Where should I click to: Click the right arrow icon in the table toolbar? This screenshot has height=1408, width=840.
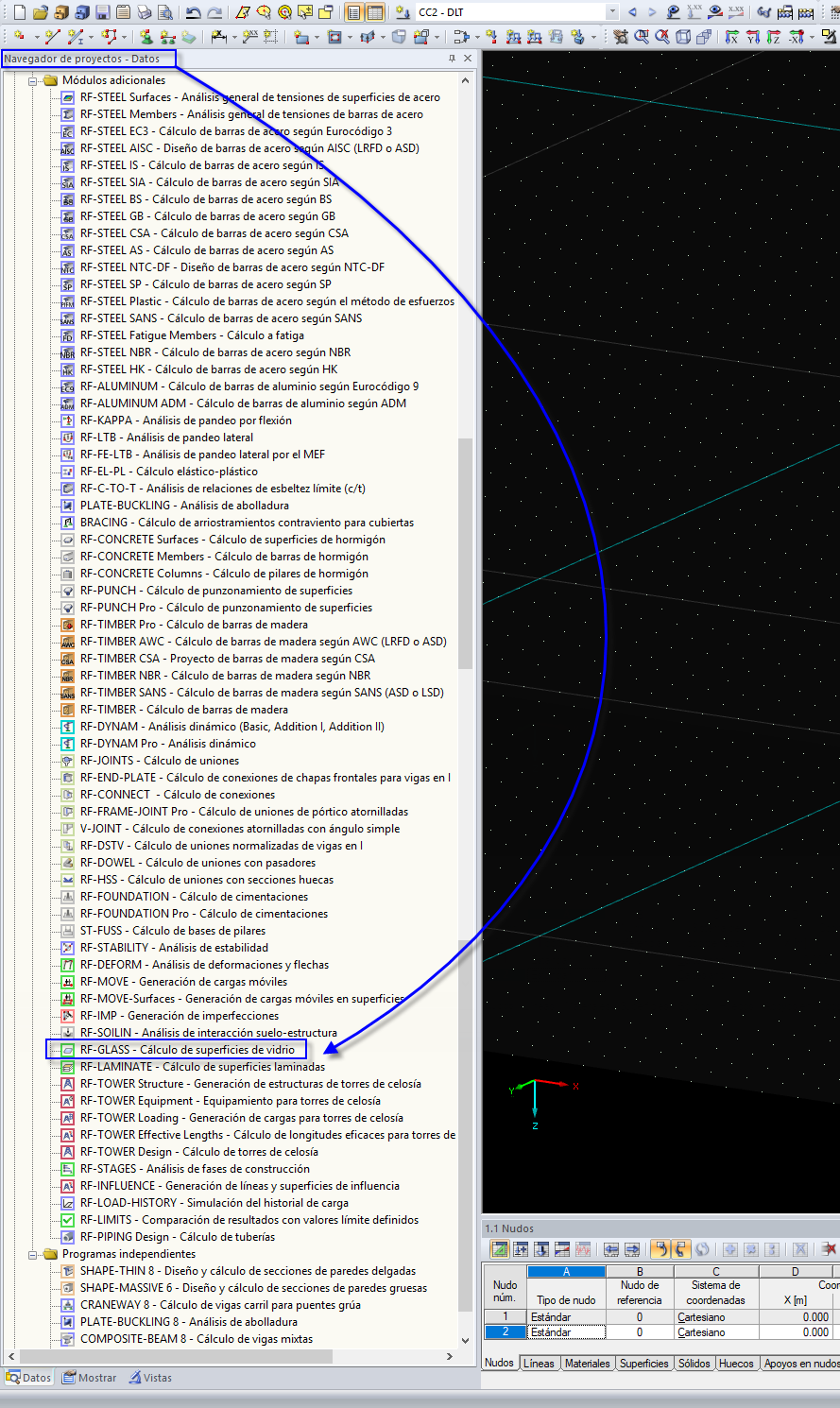(x=632, y=1249)
